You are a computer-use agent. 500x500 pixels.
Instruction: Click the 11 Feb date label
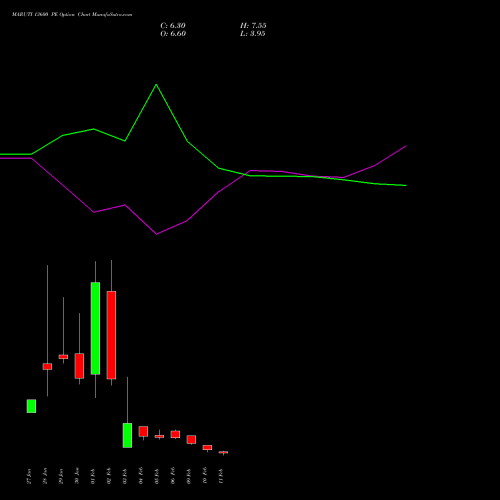point(221,476)
